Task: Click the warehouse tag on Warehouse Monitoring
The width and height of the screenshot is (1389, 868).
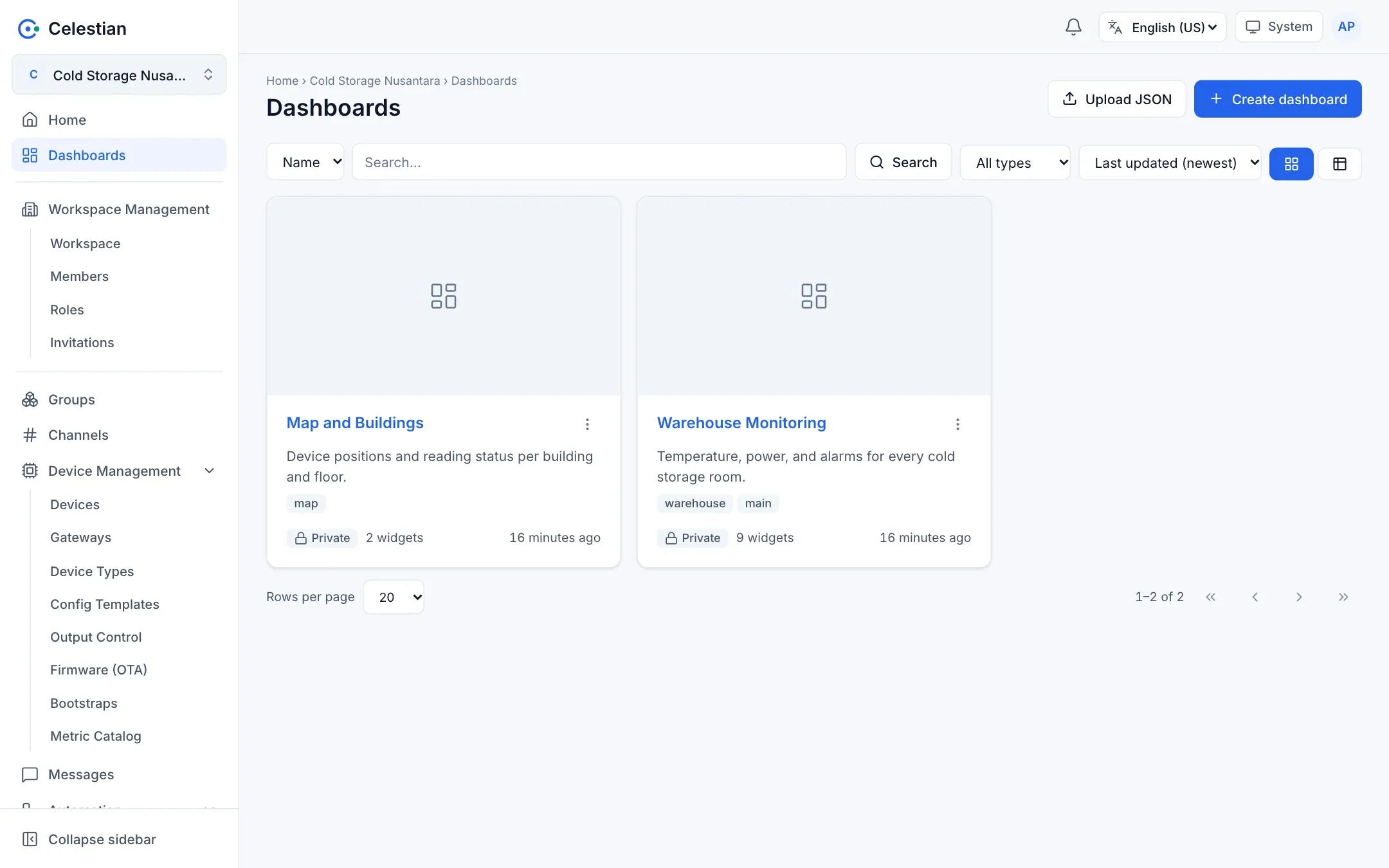Action: pyautogui.click(x=695, y=503)
